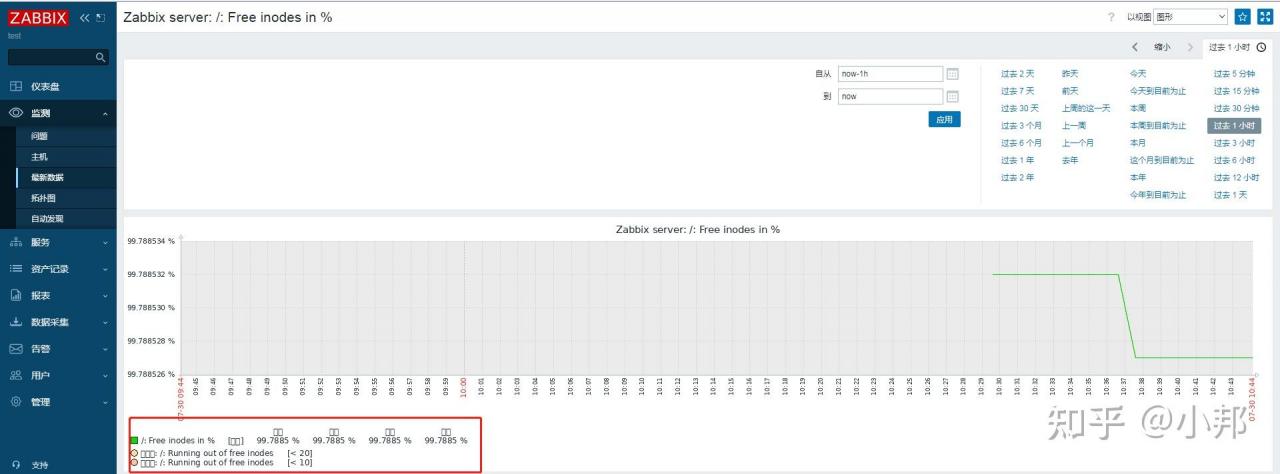Click the 告警 envelope icon

tap(16, 349)
